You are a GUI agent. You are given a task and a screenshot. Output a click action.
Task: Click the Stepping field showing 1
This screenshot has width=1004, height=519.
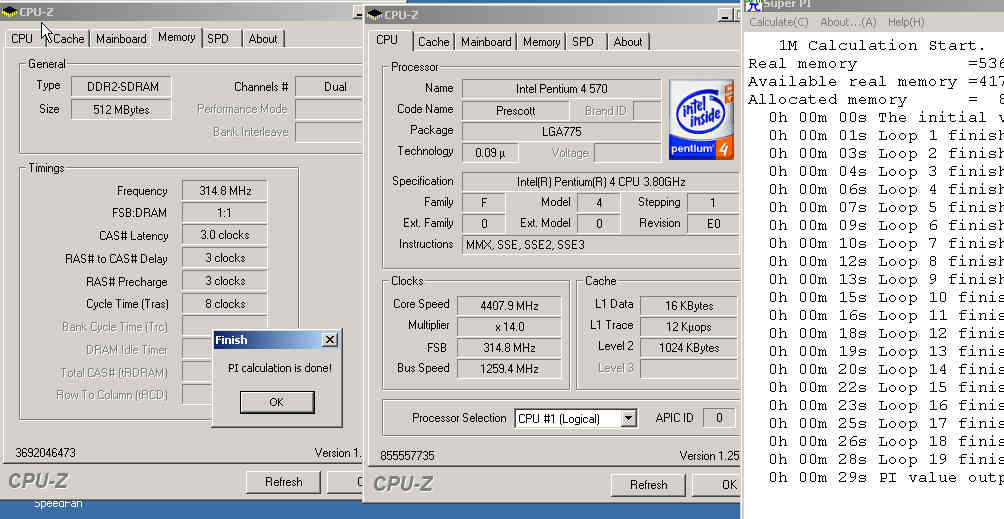tap(713, 203)
